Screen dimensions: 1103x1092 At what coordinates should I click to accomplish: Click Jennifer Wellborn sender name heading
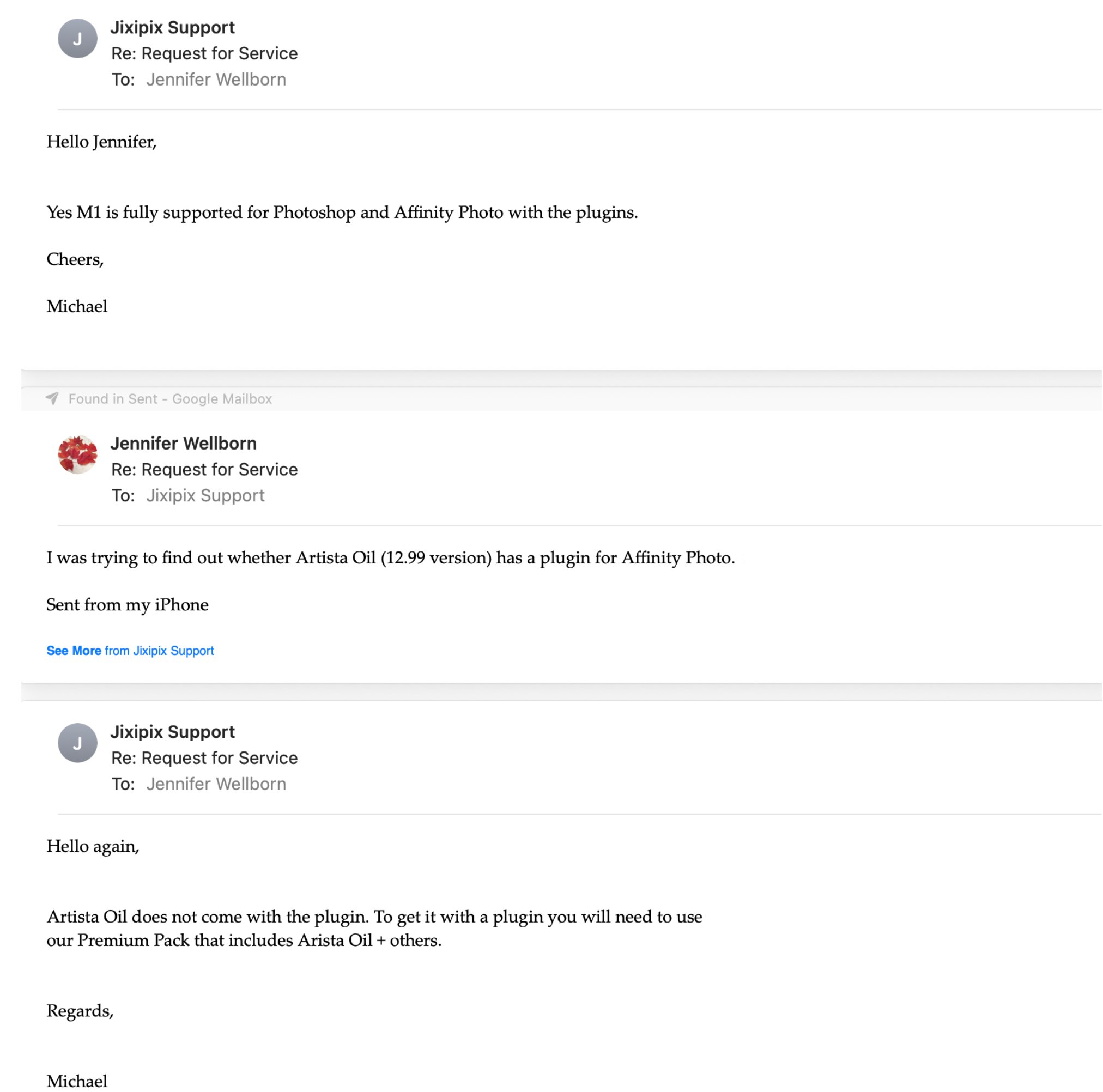pyautogui.click(x=183, y=444)
